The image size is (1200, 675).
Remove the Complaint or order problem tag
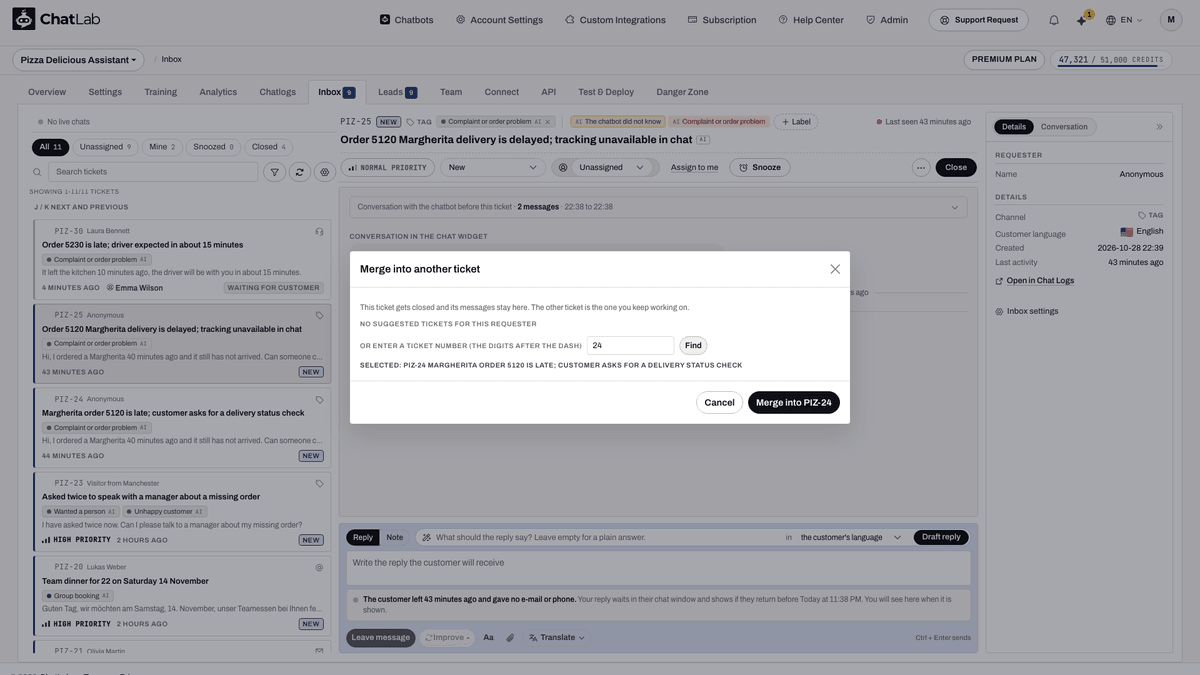pyautogui.click(x=548, y=122)
